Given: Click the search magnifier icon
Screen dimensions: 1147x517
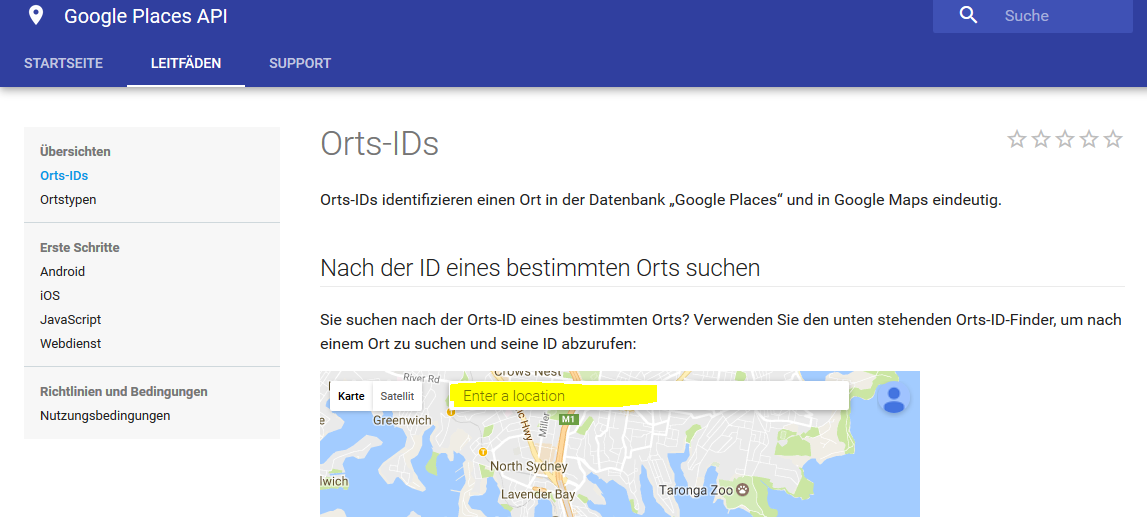Looking at the screenshot, I should [968, 15].
